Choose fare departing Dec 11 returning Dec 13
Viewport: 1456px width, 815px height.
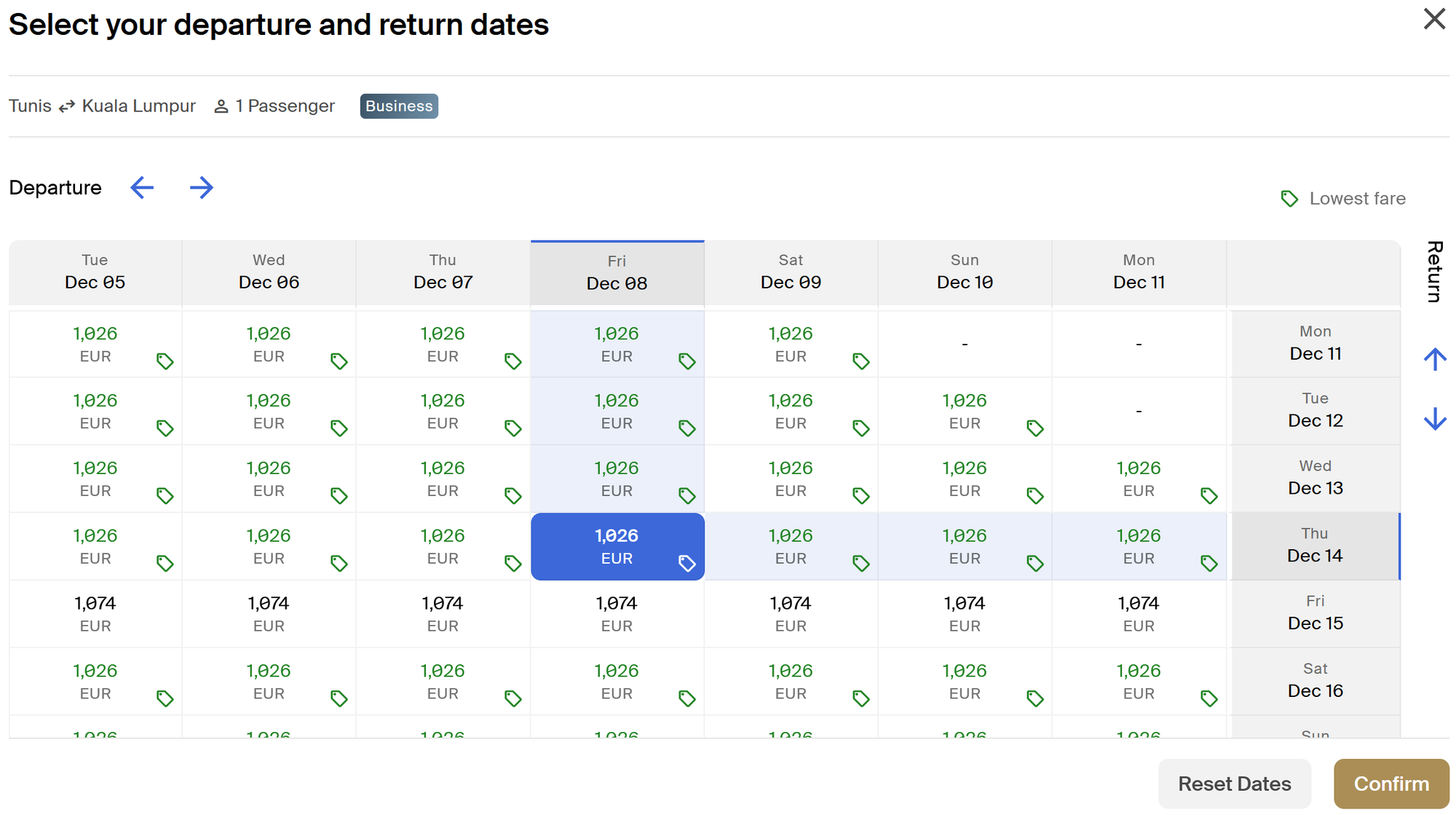tap(1139, 479)
